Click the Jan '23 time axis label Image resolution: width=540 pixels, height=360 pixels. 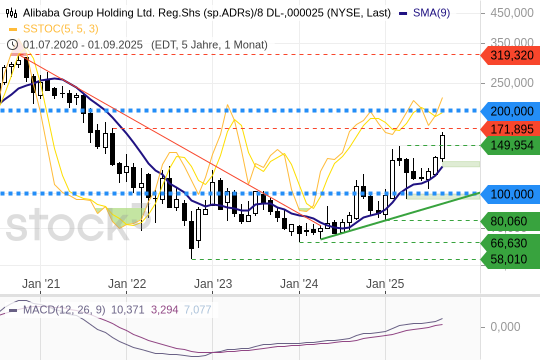click(213, 284)
